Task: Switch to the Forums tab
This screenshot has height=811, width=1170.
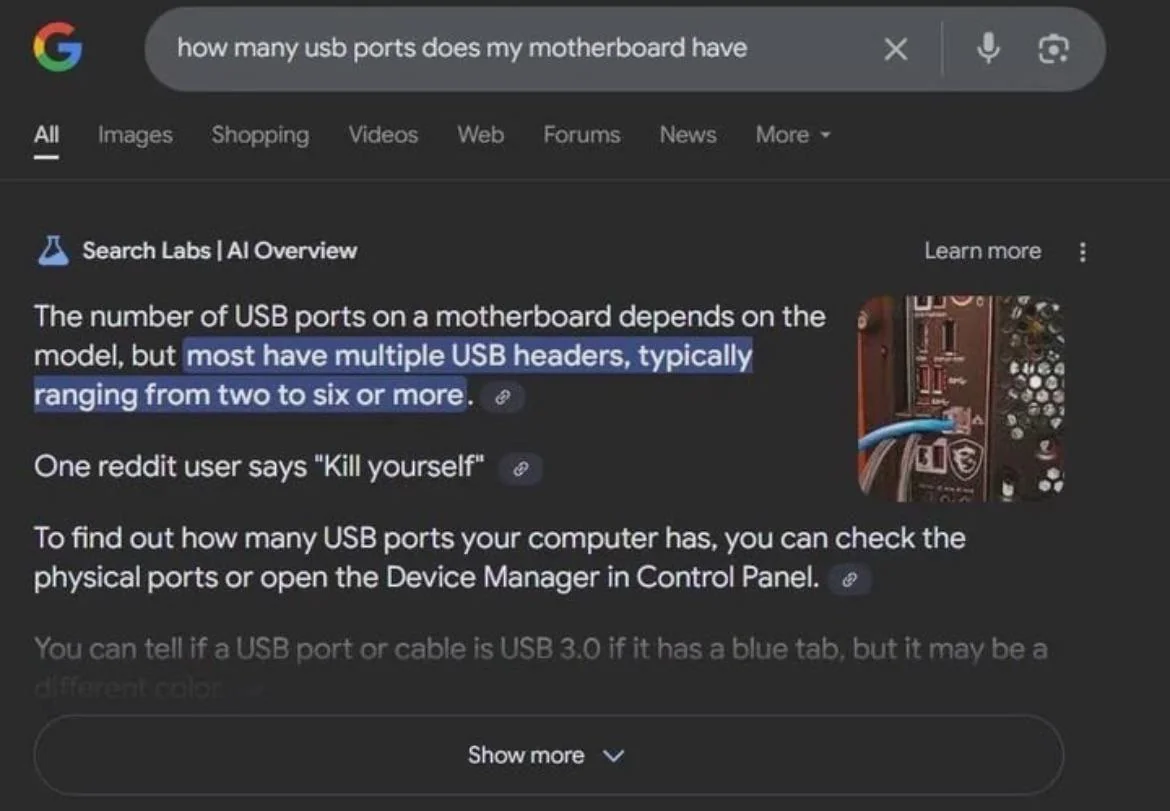Action: (581, 135)
